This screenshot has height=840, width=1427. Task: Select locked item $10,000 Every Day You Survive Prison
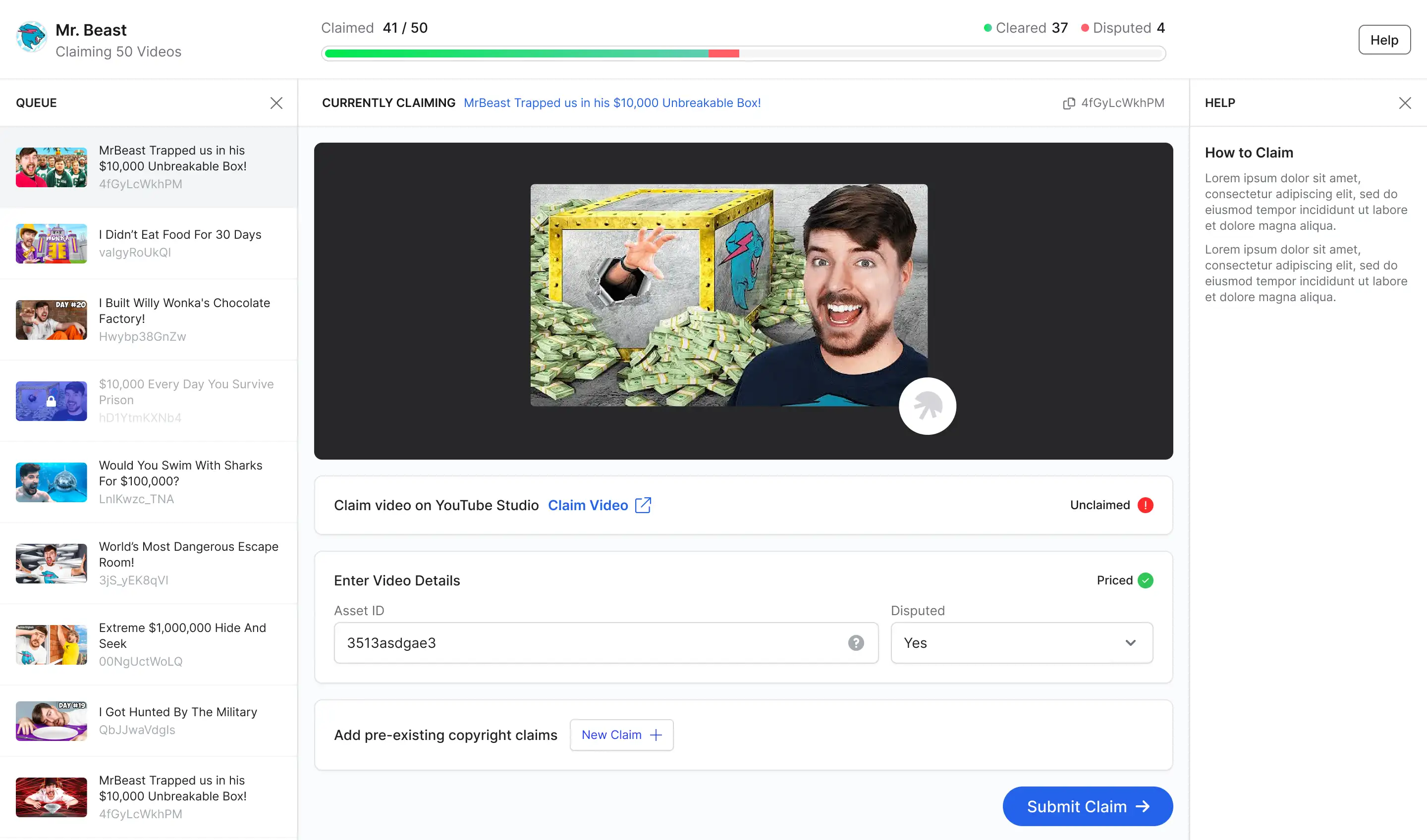click(x=148, y=401)
